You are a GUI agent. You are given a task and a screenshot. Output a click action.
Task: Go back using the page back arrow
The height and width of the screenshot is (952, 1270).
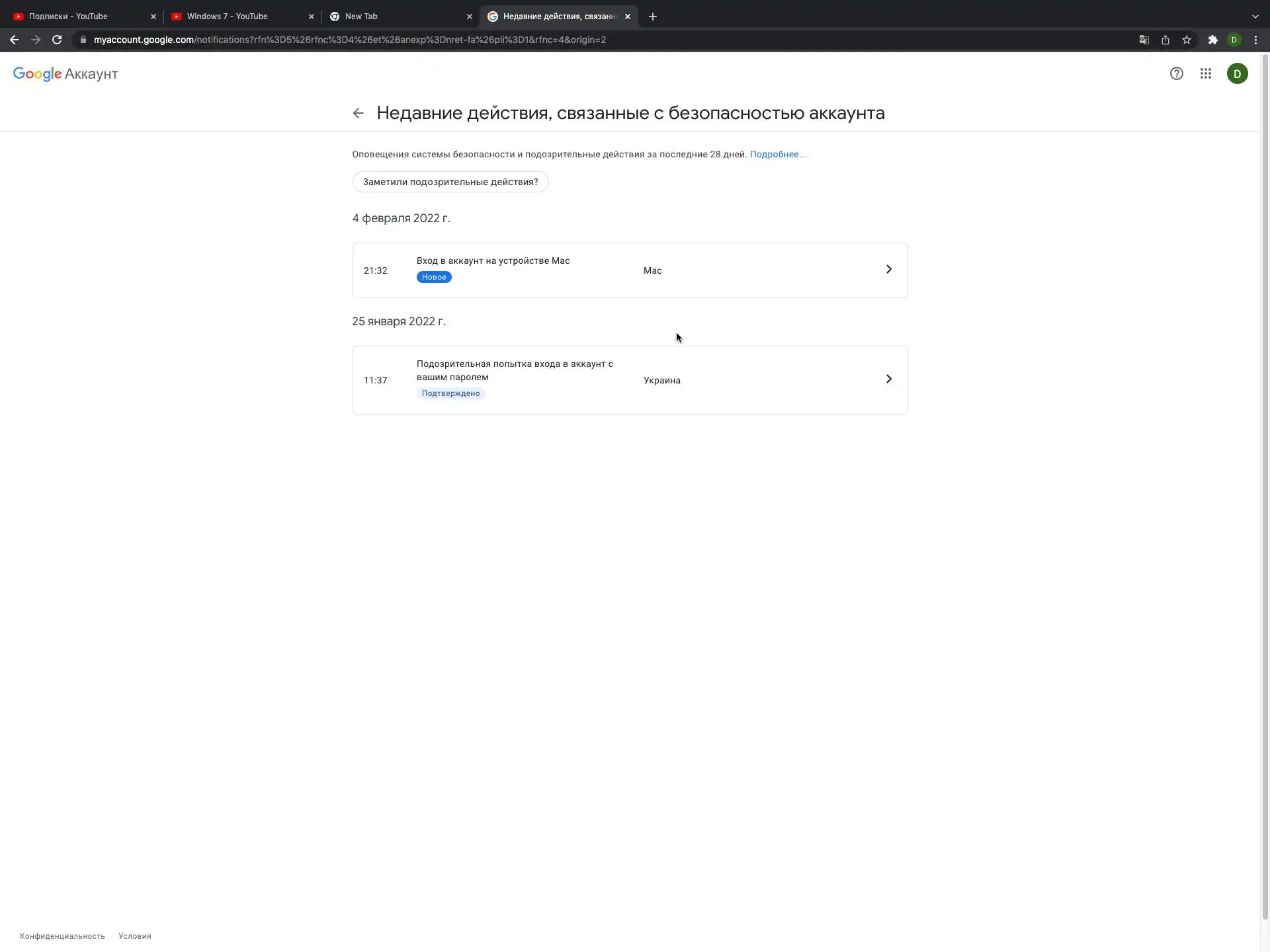(x=358, y=113)
